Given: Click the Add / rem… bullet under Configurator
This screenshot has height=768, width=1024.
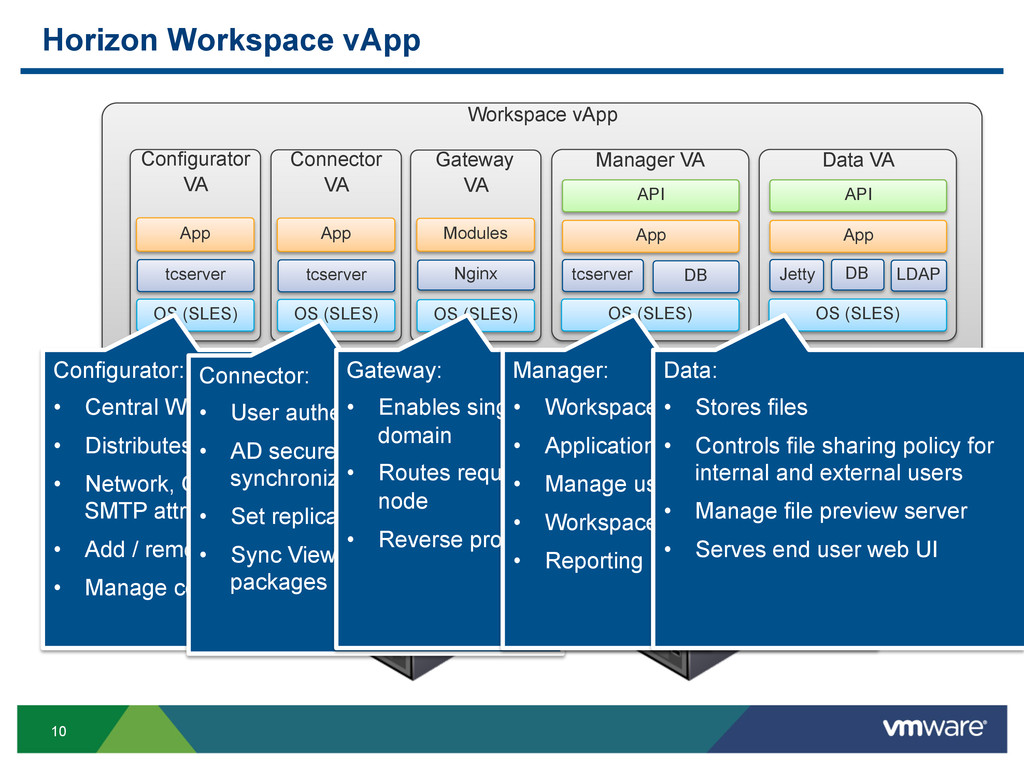Looking at the screenshot, I should [136, 550].
